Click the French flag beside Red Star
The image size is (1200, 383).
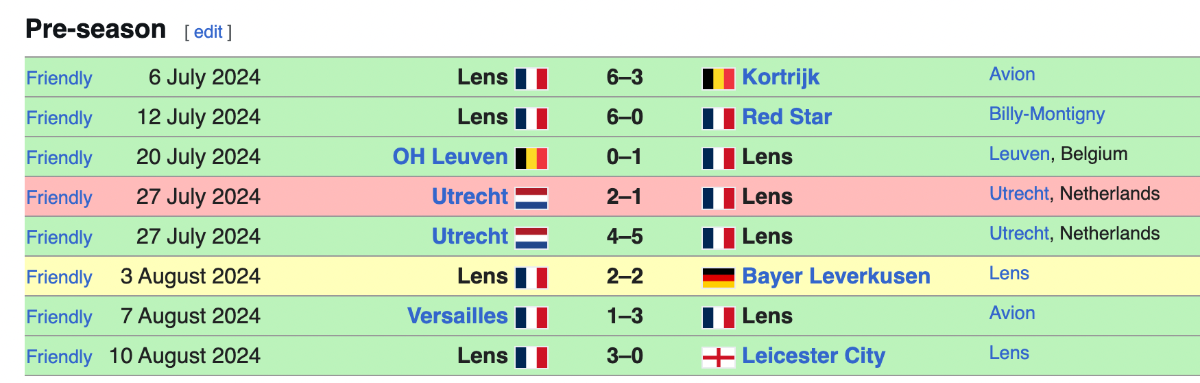pos(719,118)
